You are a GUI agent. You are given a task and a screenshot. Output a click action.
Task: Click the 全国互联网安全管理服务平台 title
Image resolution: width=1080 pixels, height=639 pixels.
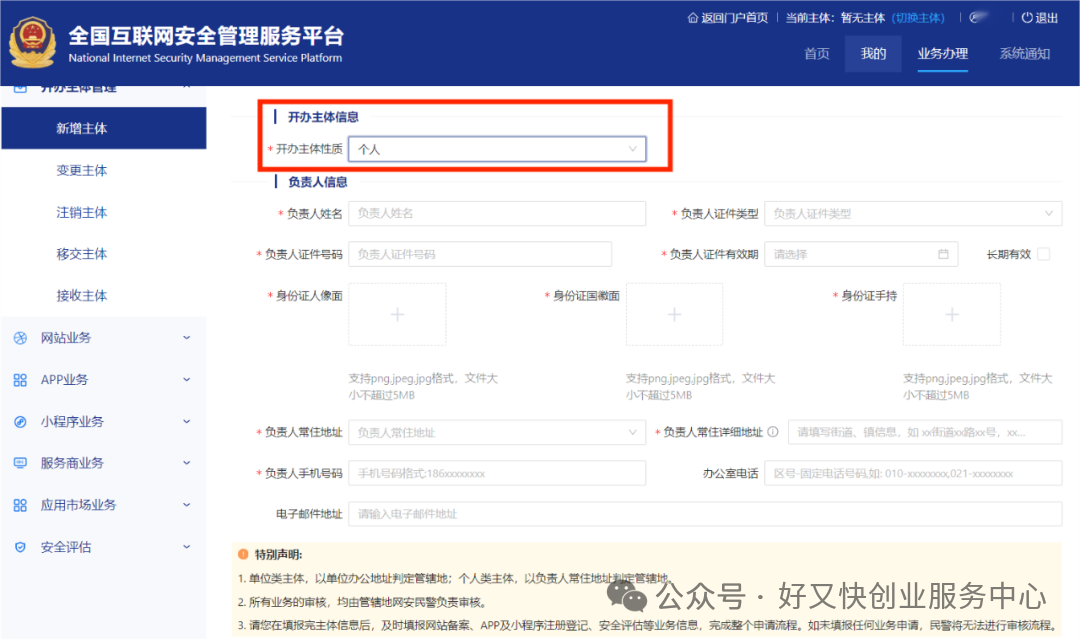[206, 36]
